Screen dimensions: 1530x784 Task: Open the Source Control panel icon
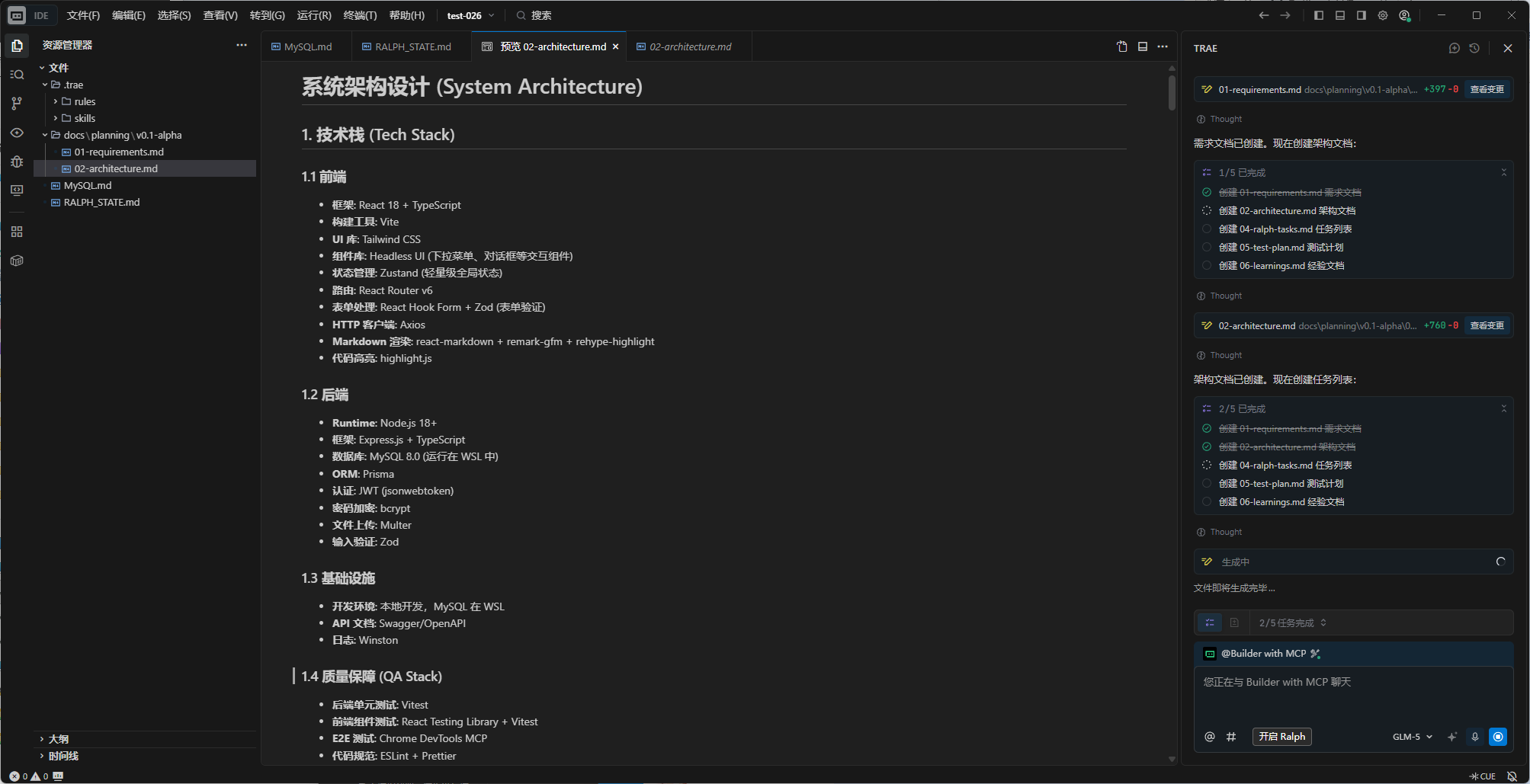pos(17,103)
